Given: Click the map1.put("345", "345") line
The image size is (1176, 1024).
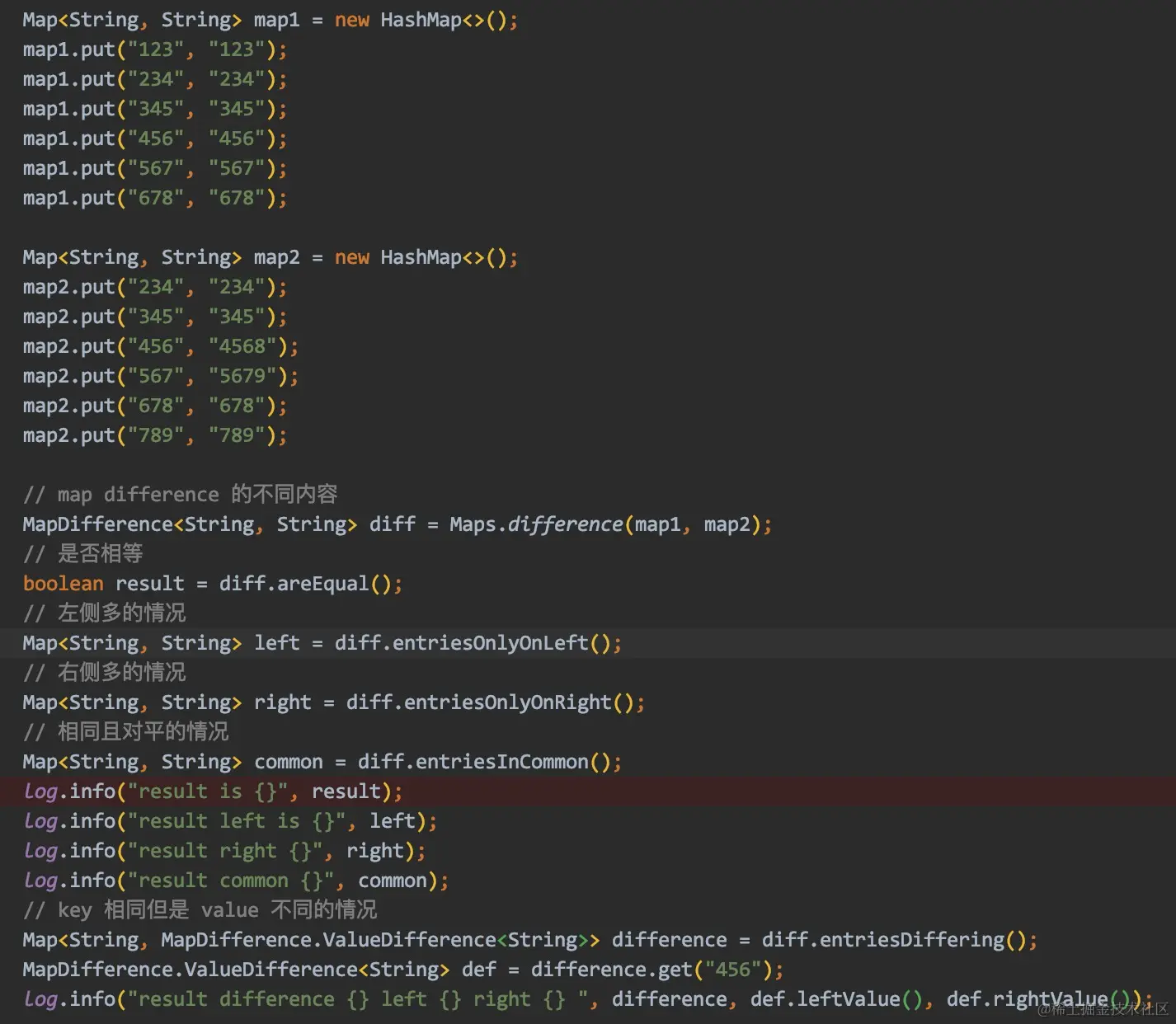Looking at the screenshot, I should pos(154,109).
